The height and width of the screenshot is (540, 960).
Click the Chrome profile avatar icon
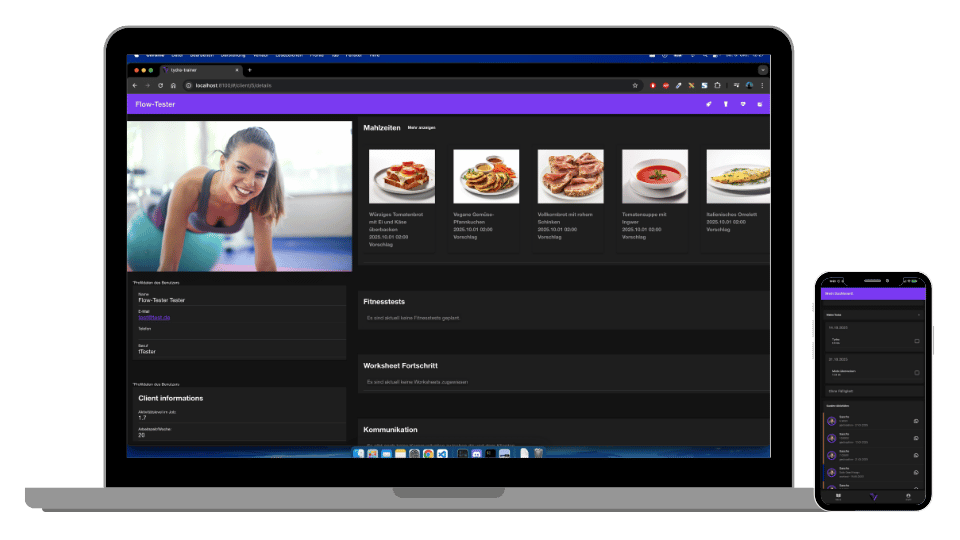749,86
